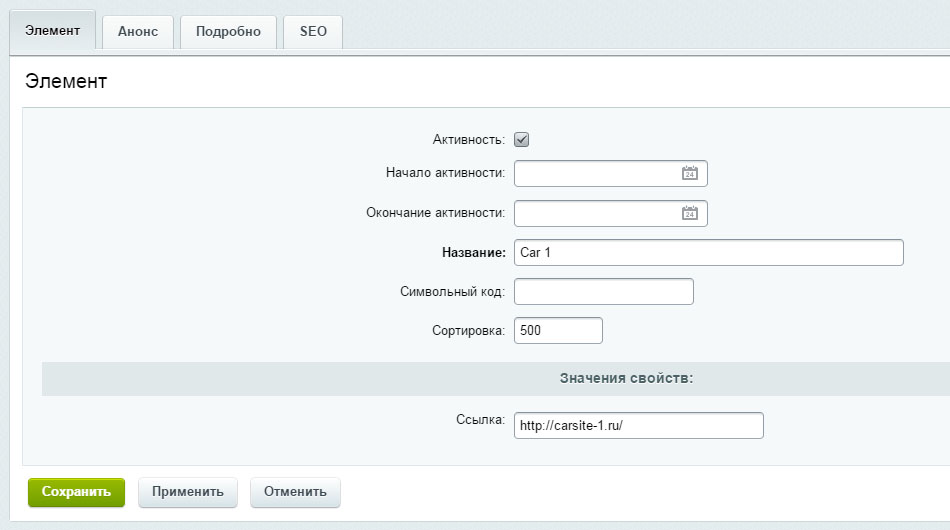Click the Значения свойств section header

[x=625, y=379]
